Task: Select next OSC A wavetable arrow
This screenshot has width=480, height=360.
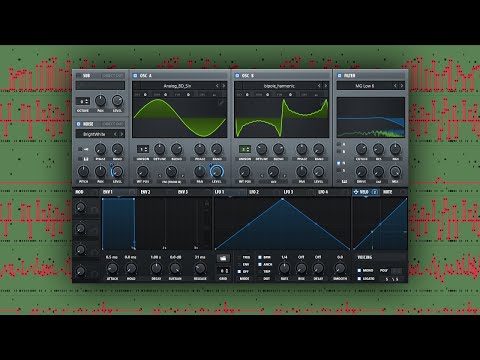Action: coord(224,86)
